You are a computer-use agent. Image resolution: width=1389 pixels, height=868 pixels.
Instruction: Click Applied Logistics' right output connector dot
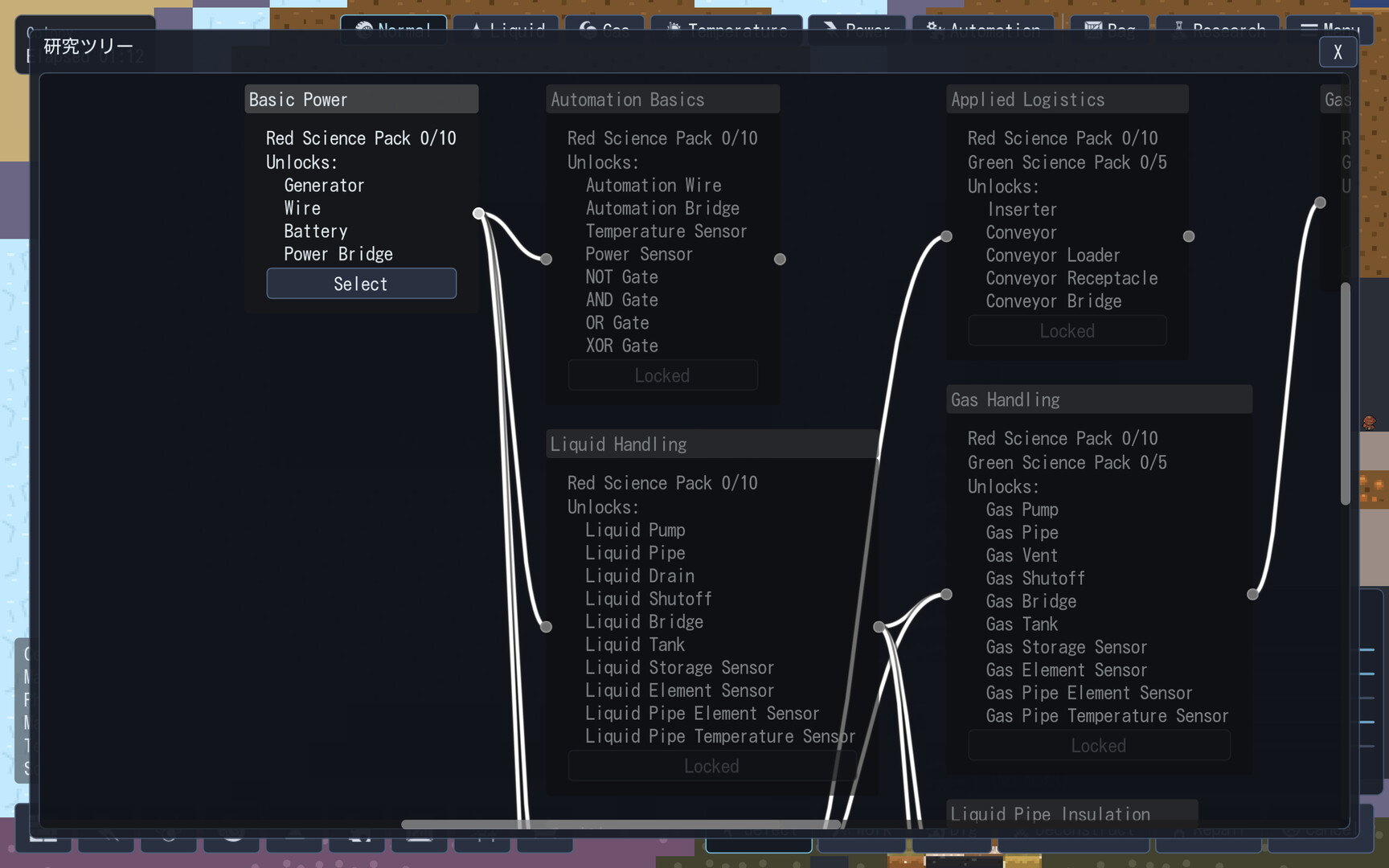1189,236
